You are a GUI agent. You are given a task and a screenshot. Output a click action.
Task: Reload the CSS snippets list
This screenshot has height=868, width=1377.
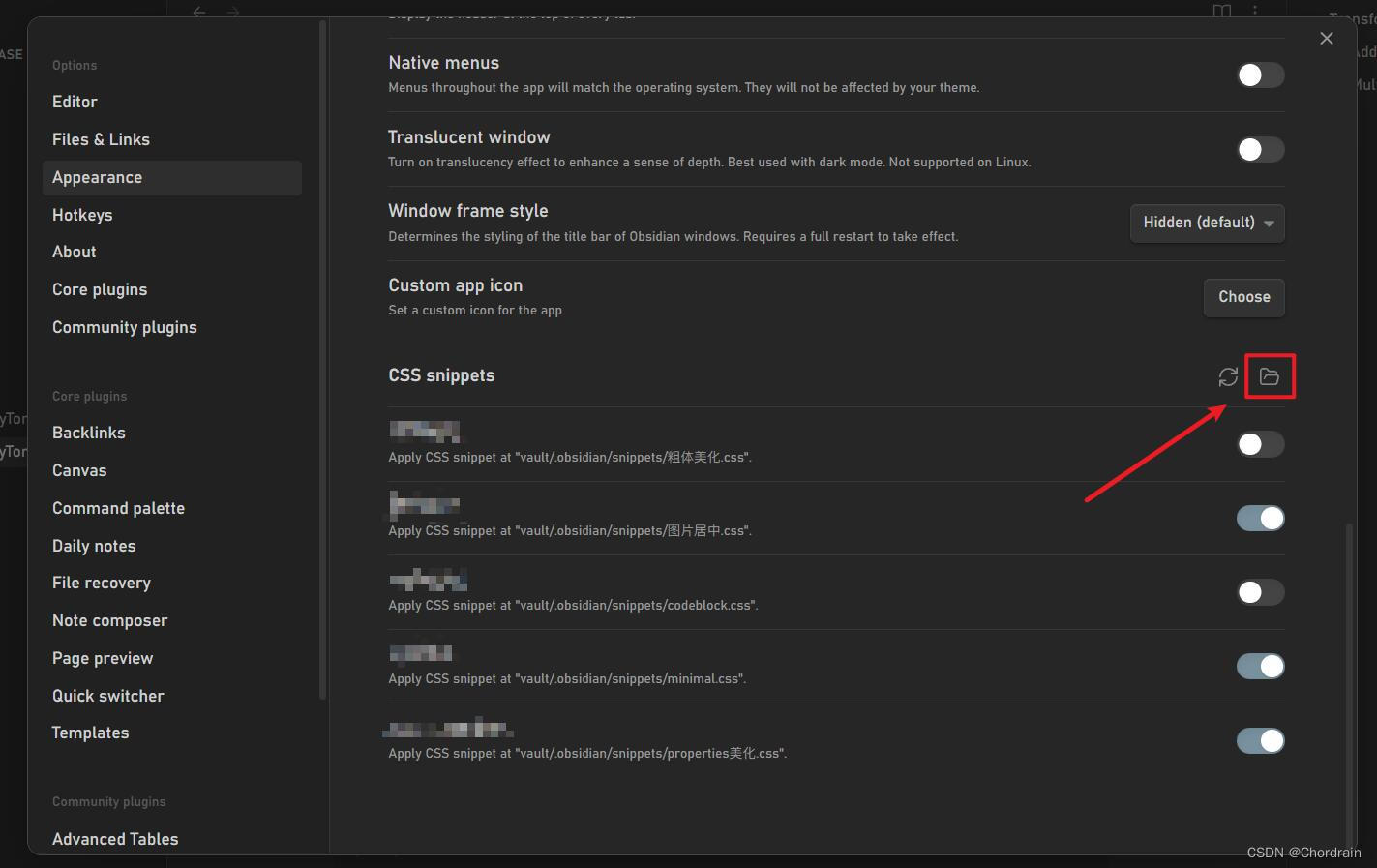click(x=1228, y=376)
